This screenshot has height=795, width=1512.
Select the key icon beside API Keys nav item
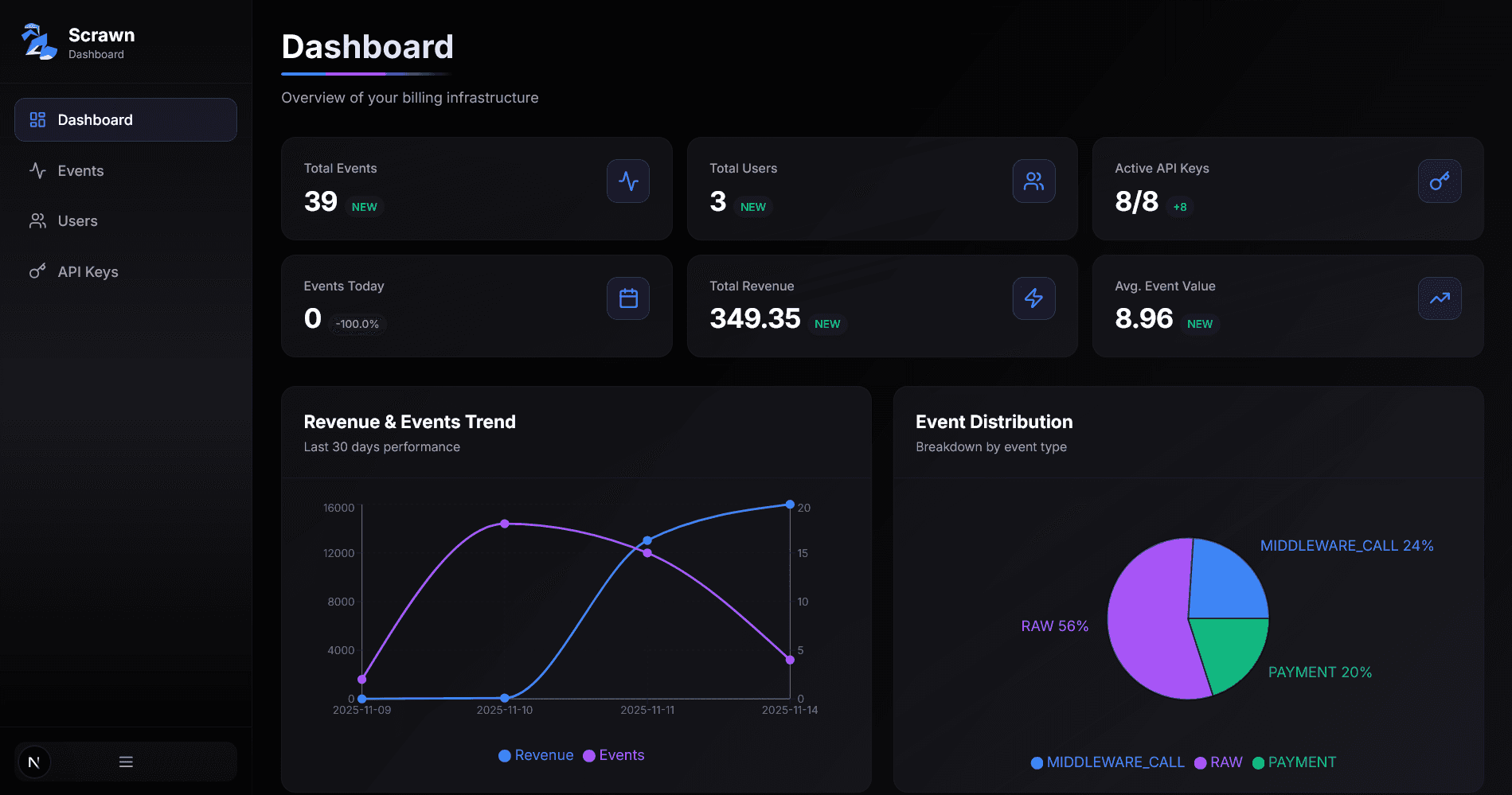tap(36, 271)
